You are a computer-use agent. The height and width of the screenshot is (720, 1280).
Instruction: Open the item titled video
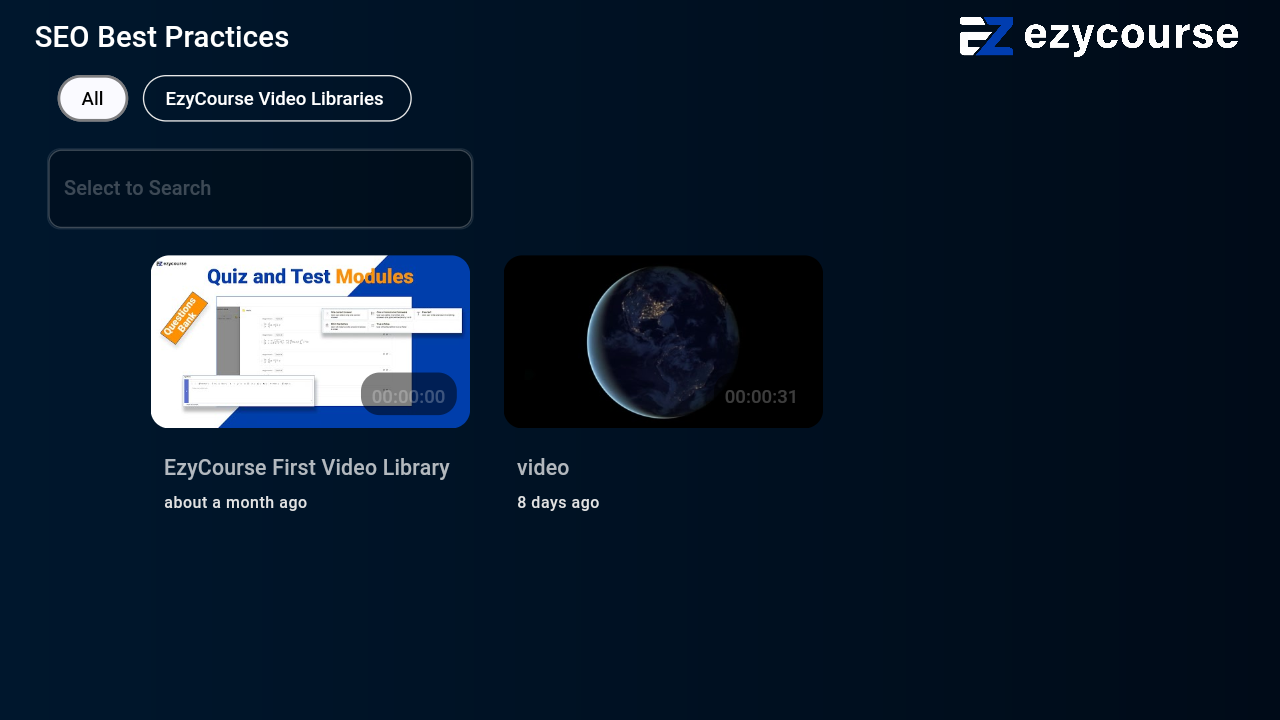[x=543, y=468]
